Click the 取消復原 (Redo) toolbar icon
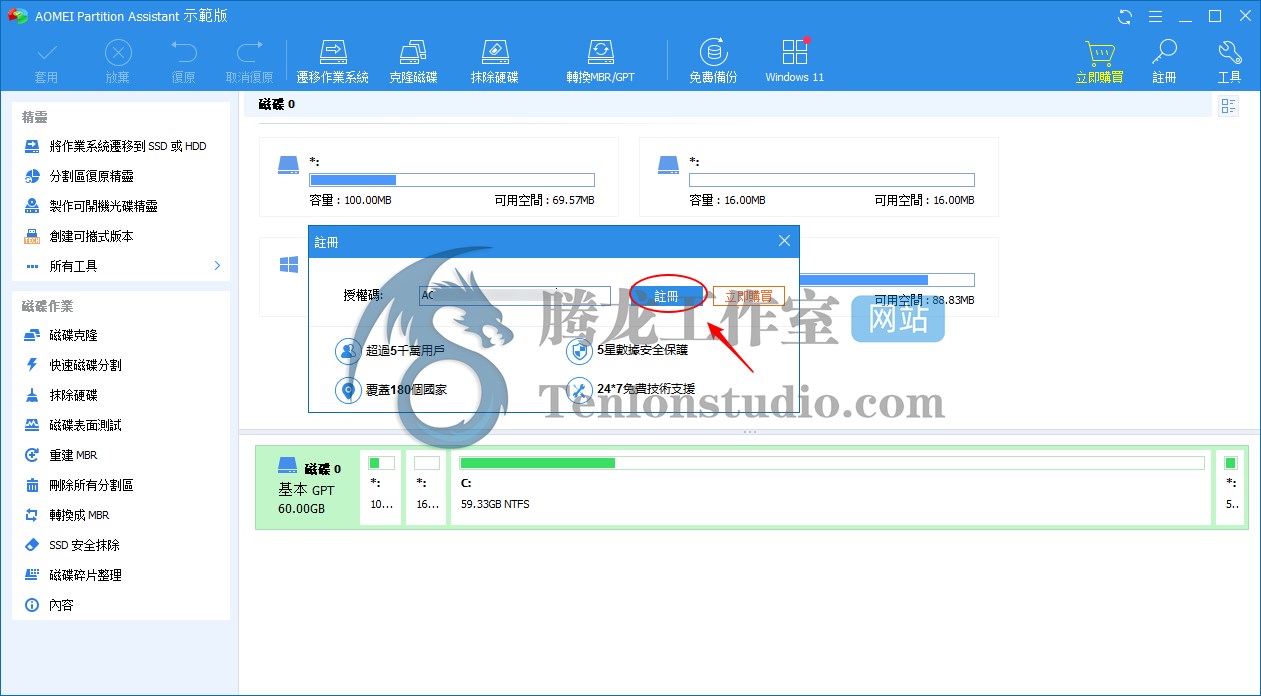The width and height of the screenshot is (1261, 696). tap(249, 61)
